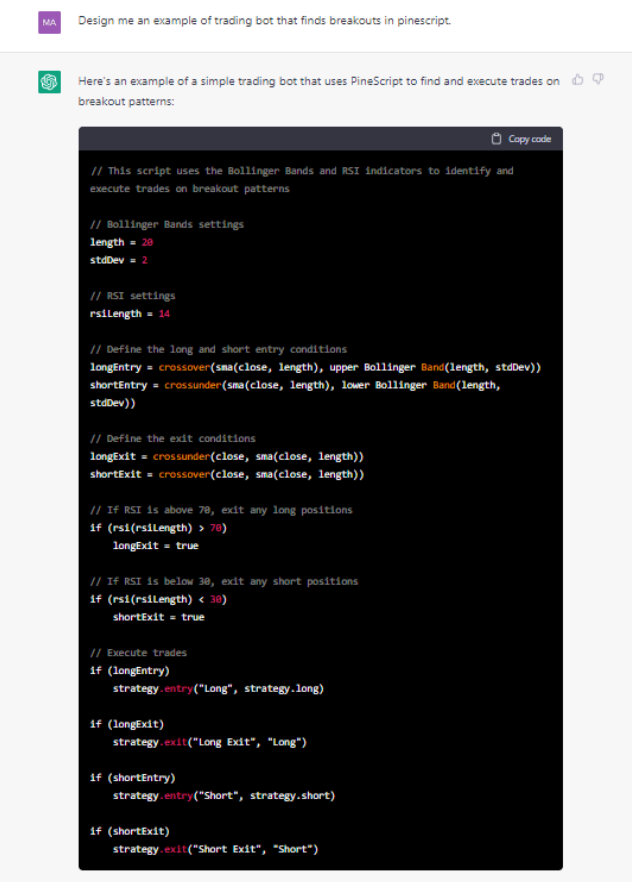Click the comment '// Define the exit conditions'
Screen dimensions: 632x882
pos(173,439)
